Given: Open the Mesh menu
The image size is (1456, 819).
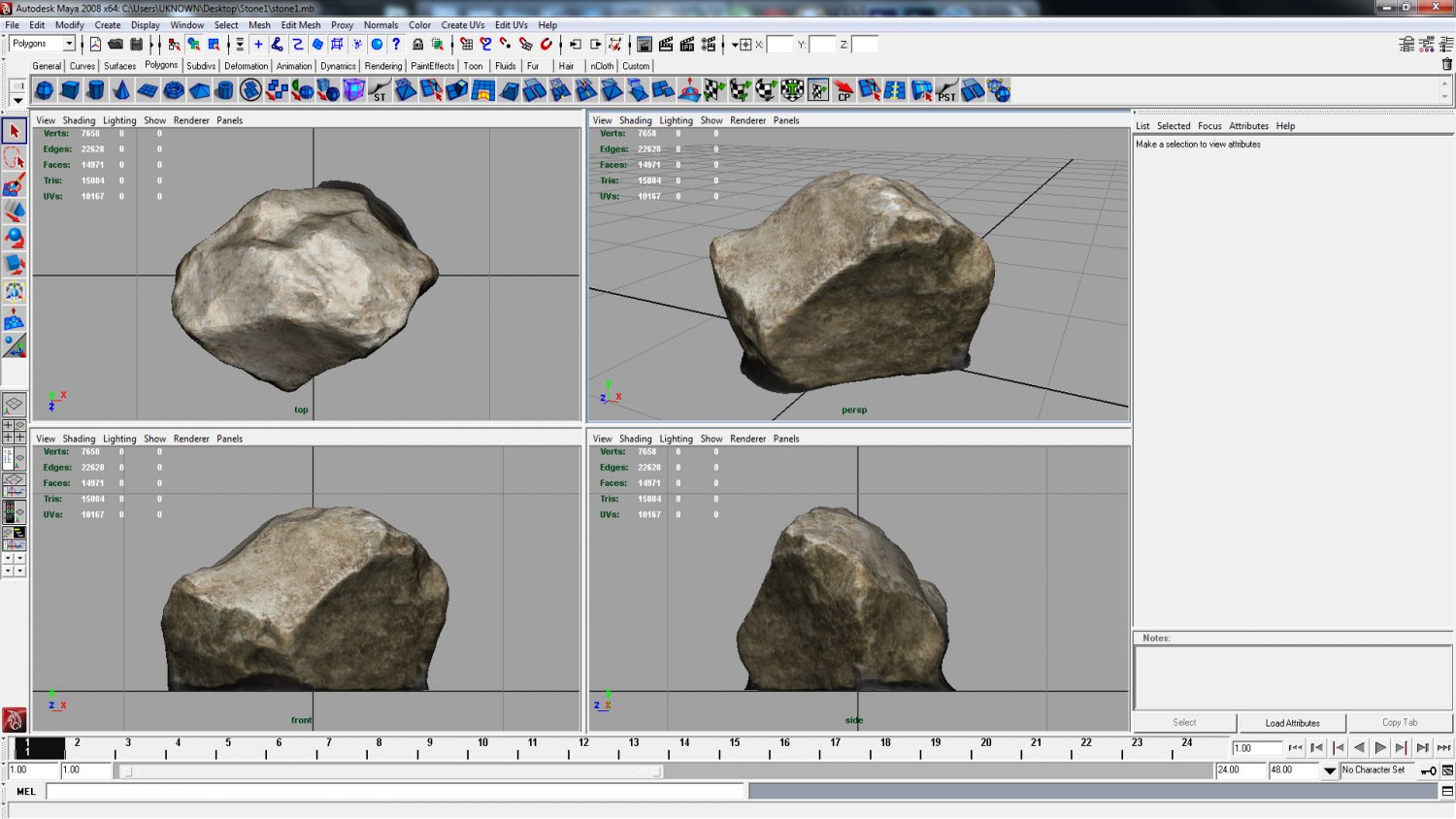Looking at the screenshot, I should [x=259, y=25].
